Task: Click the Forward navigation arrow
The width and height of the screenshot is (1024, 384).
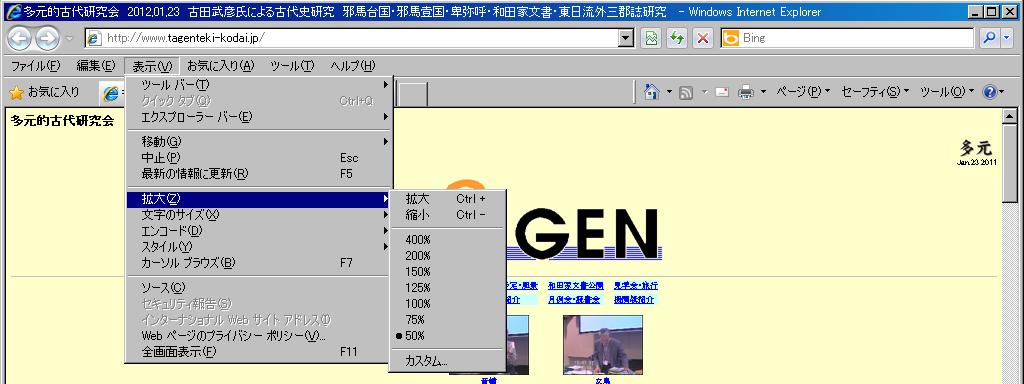Action: coord(47,39)
